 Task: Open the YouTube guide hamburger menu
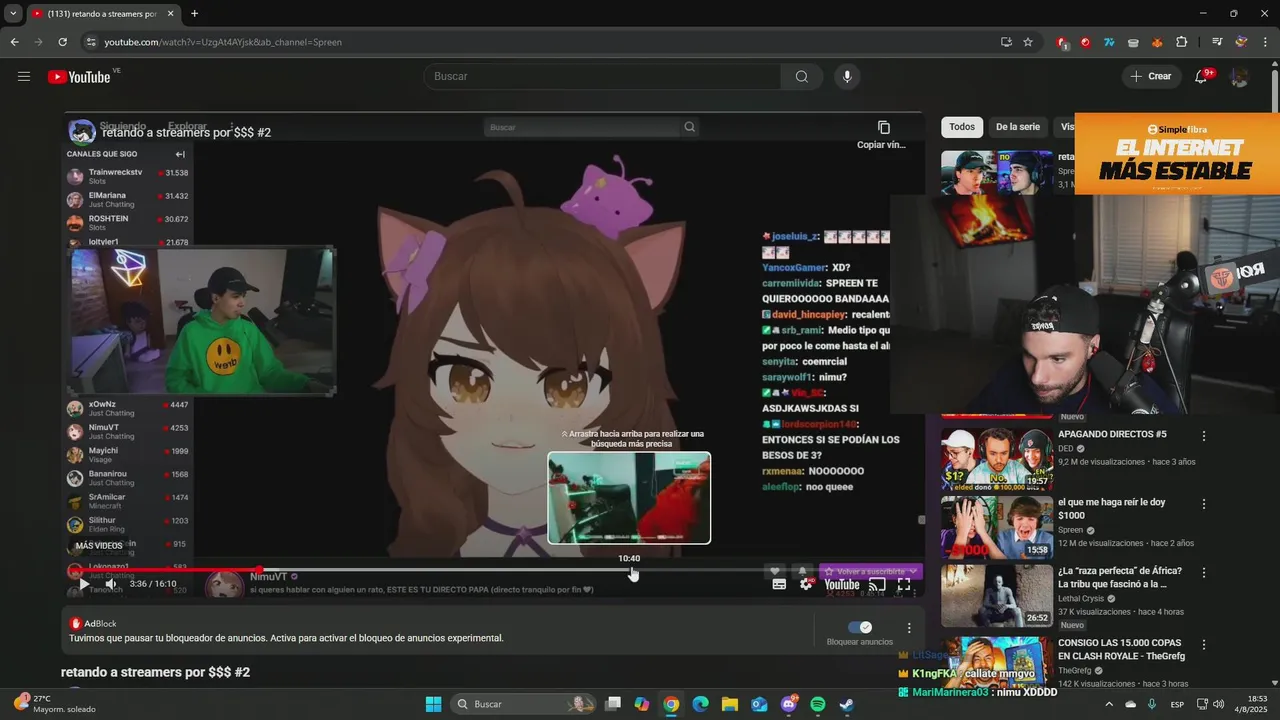pos(24,77)
